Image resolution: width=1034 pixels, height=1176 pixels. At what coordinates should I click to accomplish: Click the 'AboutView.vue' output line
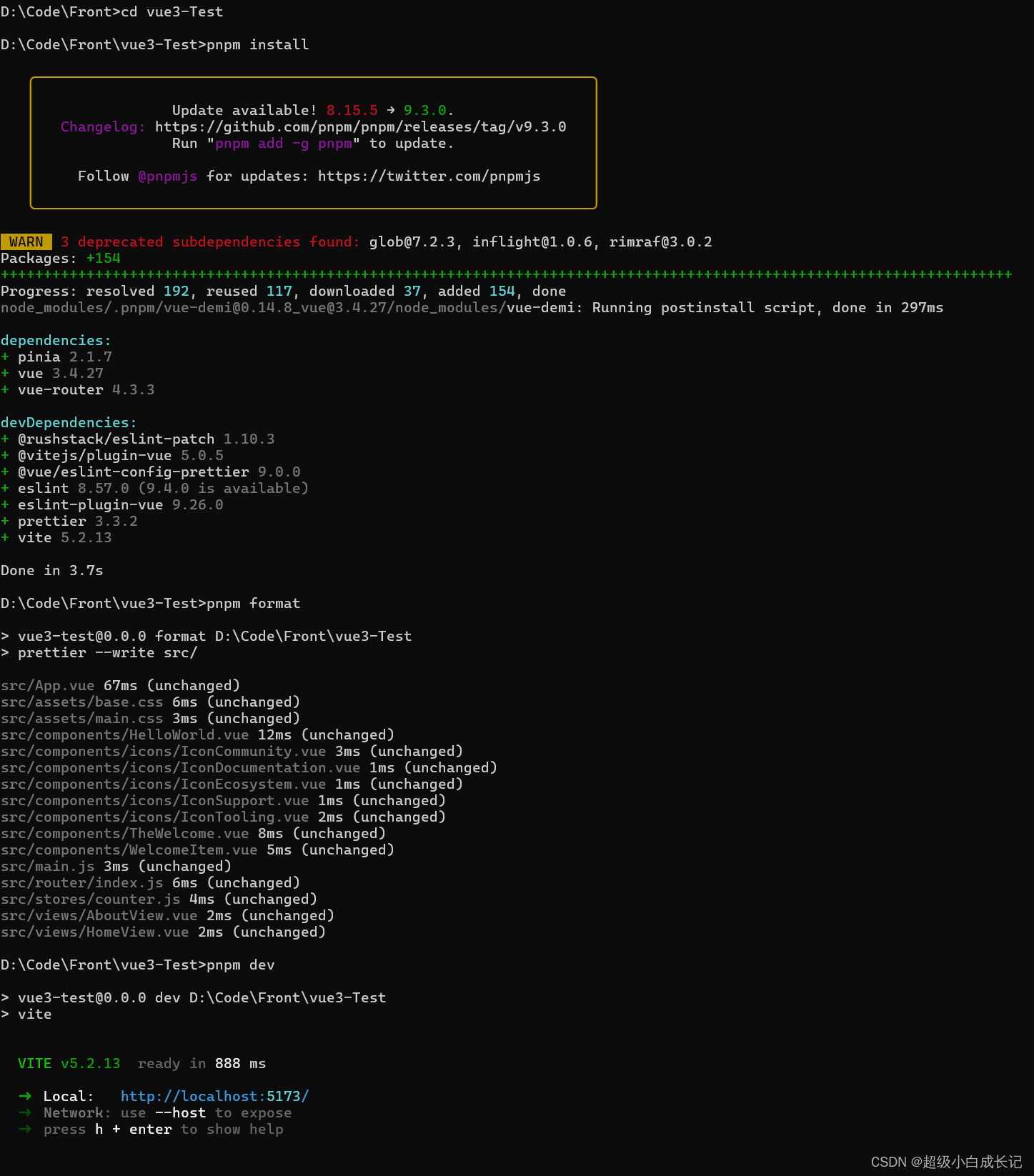click(167, 915)
